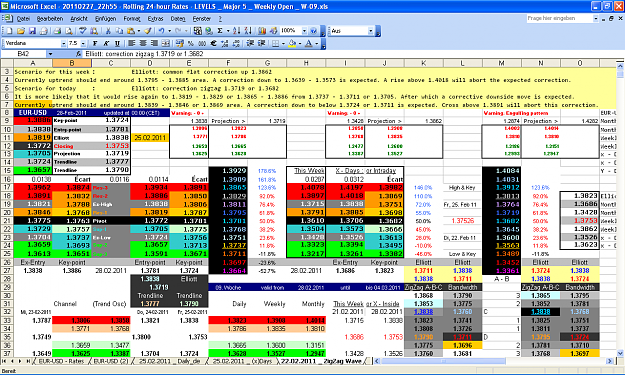The image size is (625, 375).
Task: Click the fx insert function button
Action: [79, 54]
